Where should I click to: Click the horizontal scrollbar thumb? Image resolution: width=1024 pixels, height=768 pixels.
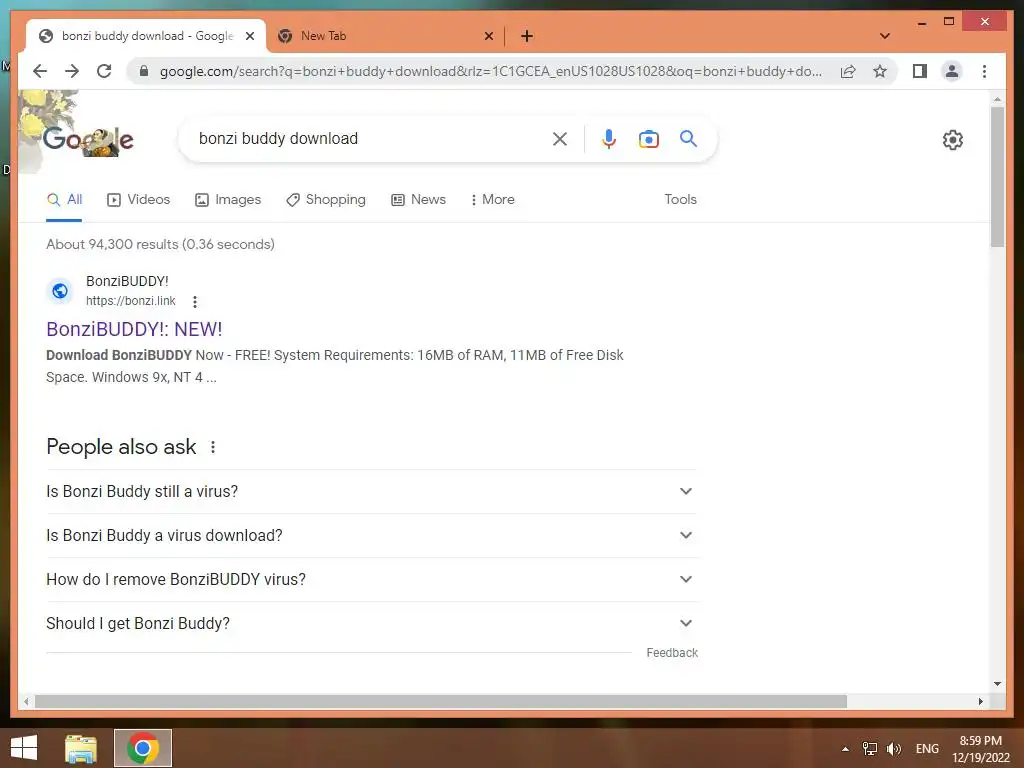[x=441, y=701]
